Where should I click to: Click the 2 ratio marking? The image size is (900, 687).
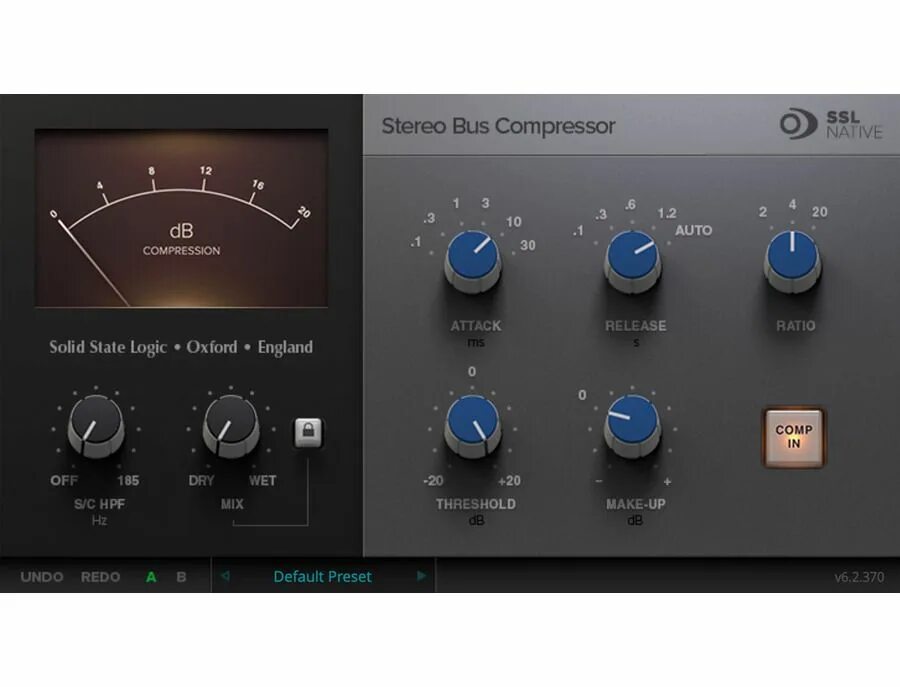pos(763,212)
